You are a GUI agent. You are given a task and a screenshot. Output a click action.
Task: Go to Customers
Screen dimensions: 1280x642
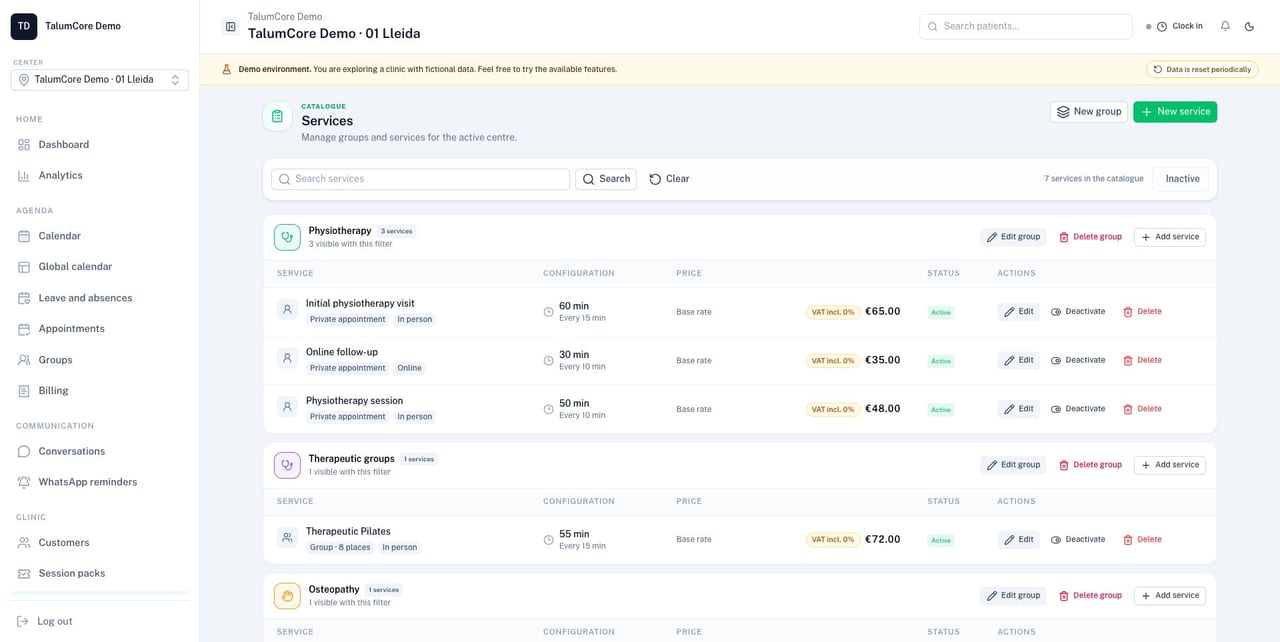64,543
